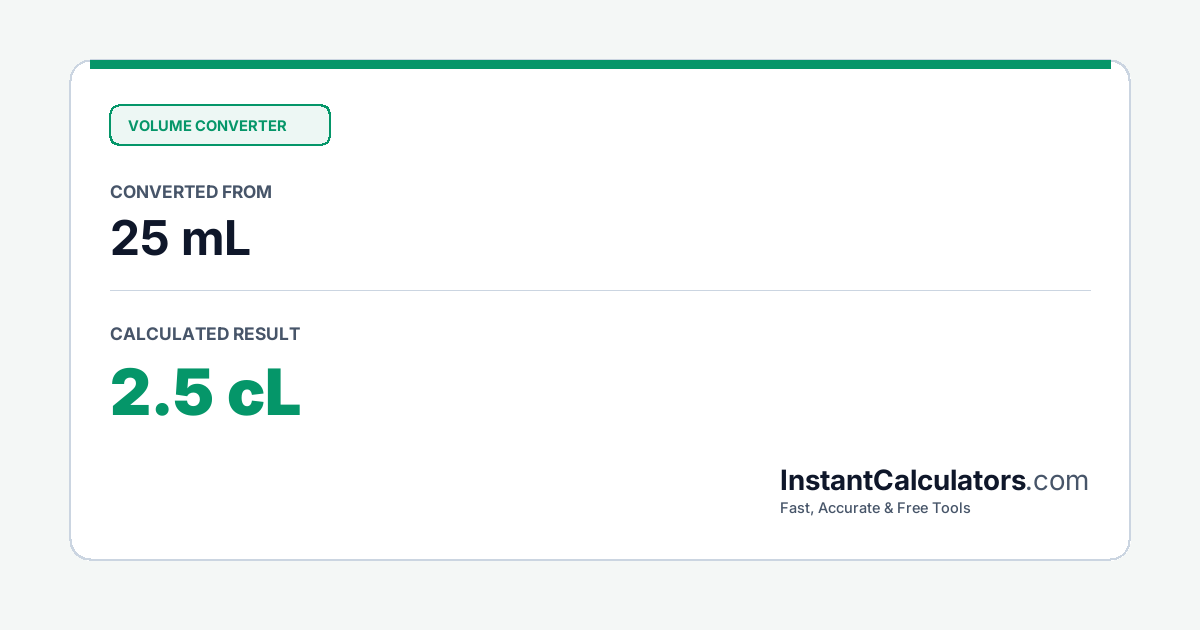This screenshot has width=1200, height=630.
Task: Select the 25 mL source value
Action: [180, 238]
